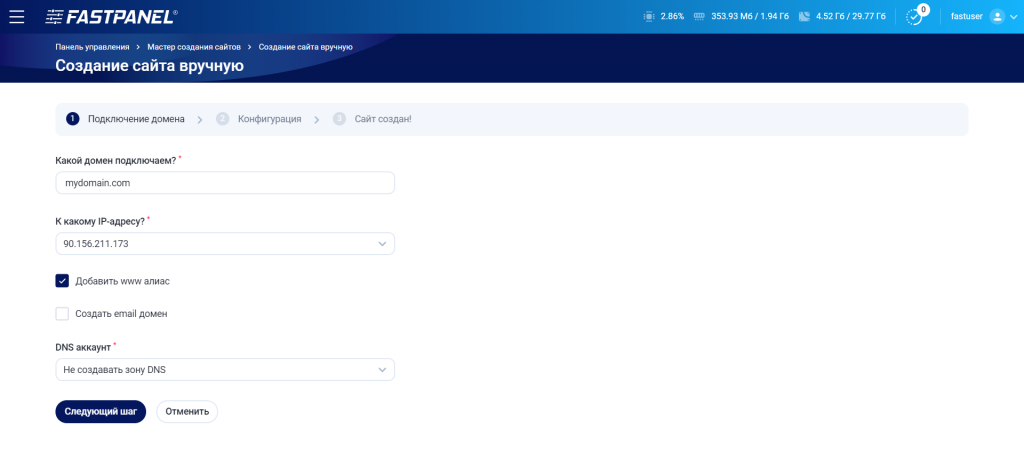1024x476 pixels.
Task: Open the task queue notification icon
Action: coord(916,16)
